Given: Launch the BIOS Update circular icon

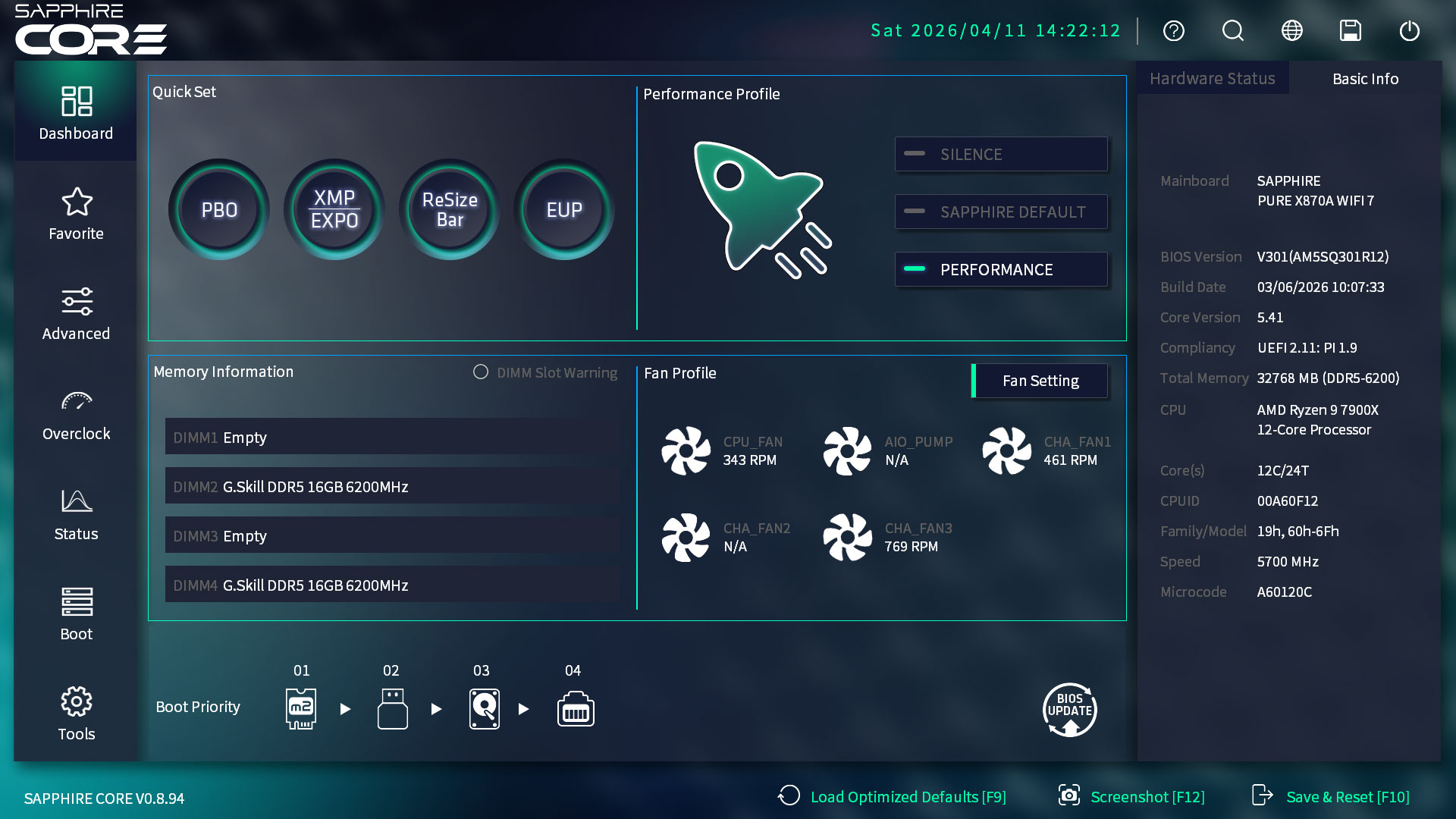Looking at the screenshot, I should click(1069, 710).
